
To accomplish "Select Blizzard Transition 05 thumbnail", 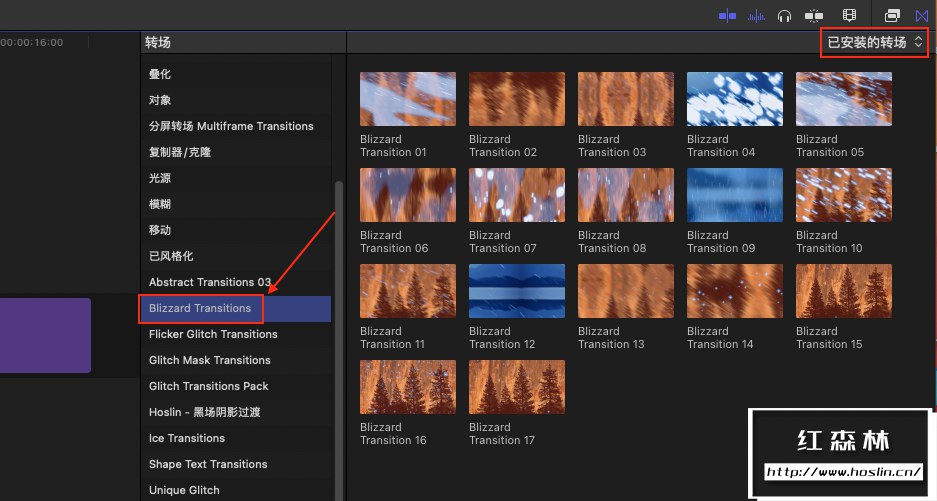I will 844,99.
